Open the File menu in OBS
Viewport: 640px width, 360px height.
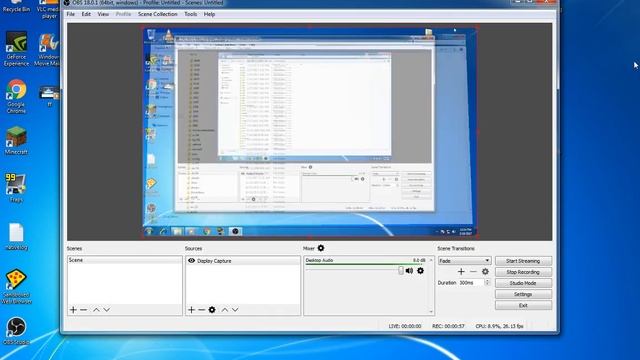pos(71,14)
